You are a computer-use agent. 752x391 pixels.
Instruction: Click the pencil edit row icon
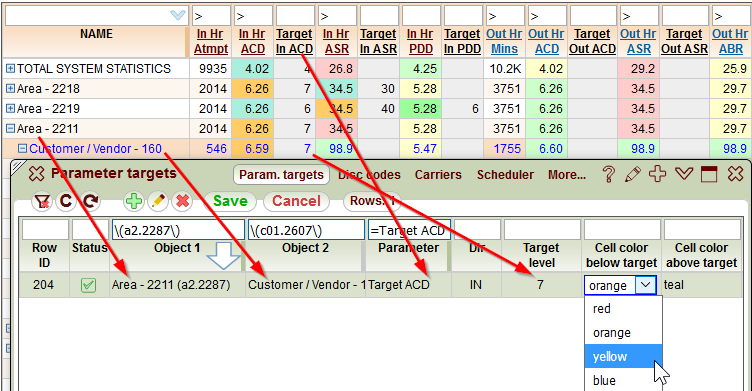pyautogui.click(x=158, y=201)
